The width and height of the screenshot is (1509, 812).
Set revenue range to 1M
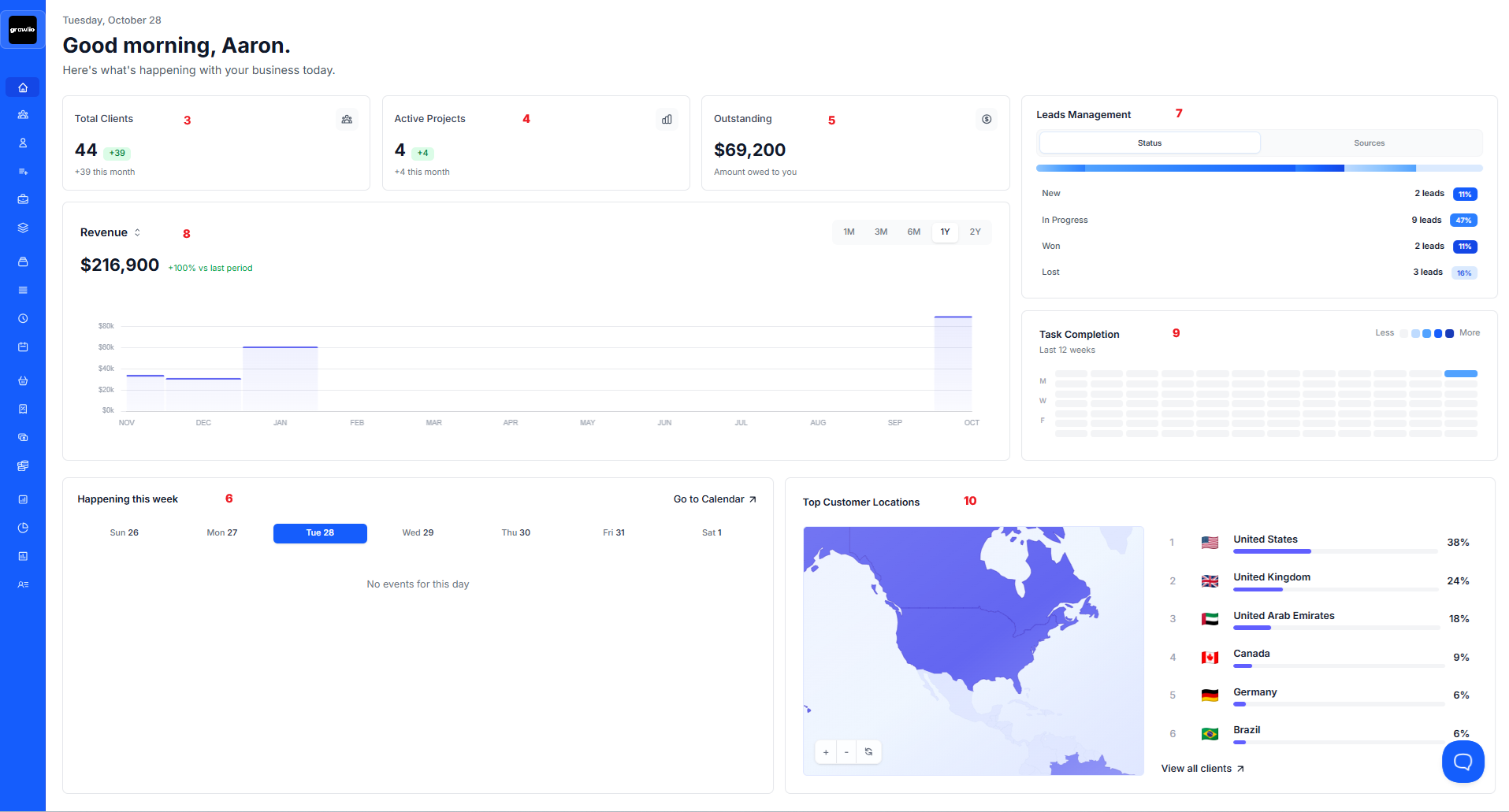point(849,232)
